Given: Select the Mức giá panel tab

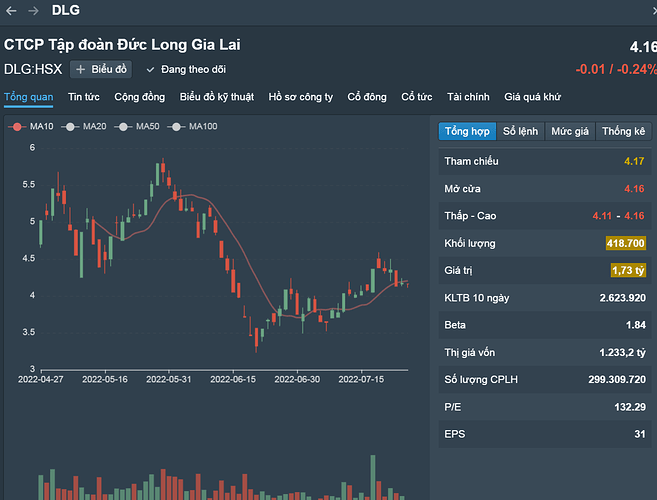Looking at the screenshot, I should pyautogui.click(x=570, y=132).
